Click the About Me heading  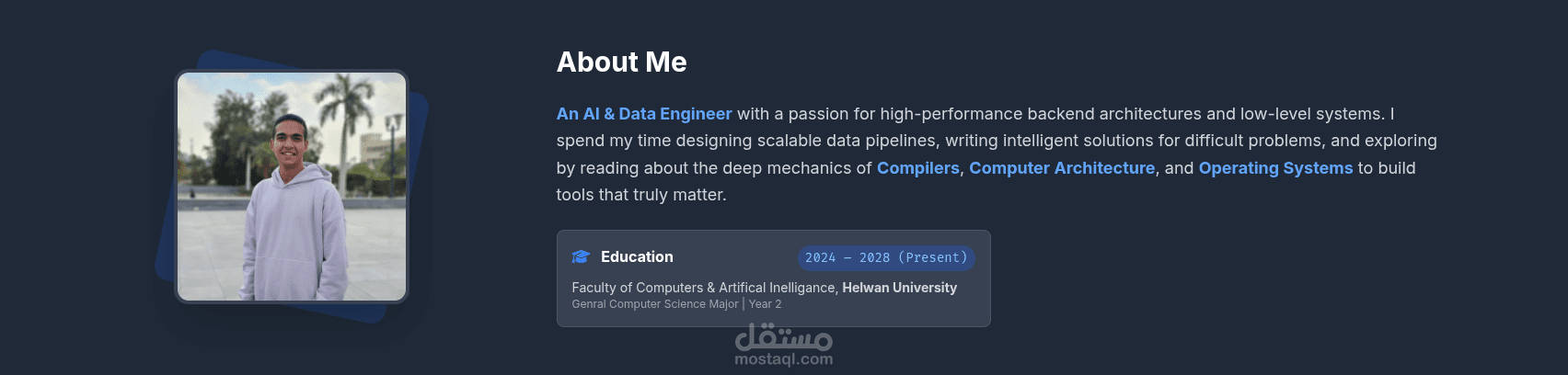[621, 62]
